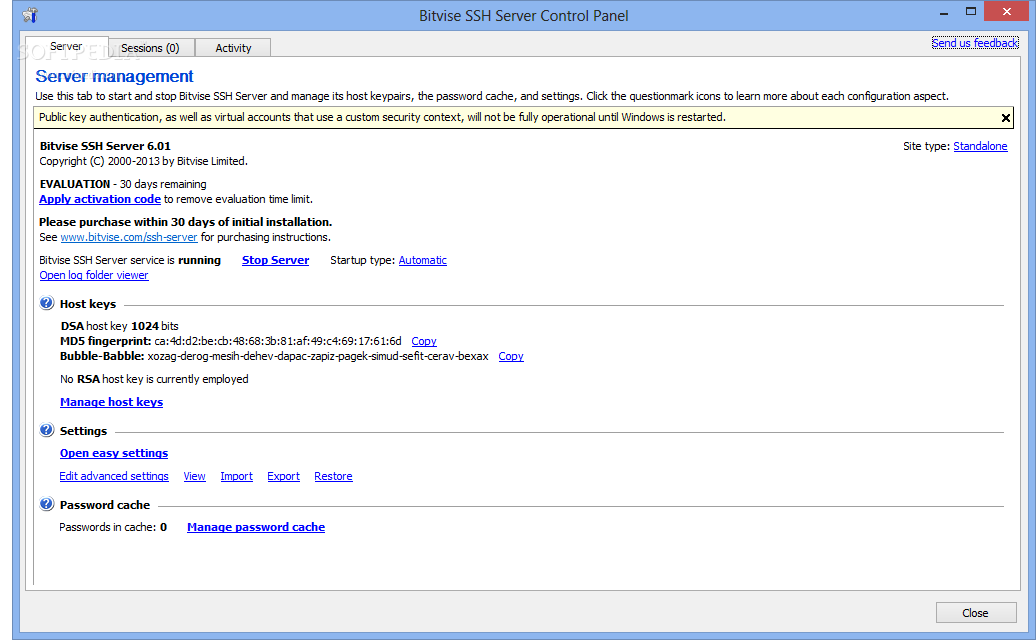Copy the MD5 fingerprint
Screen dimensions: 1036x640
[x=424, y=341]
